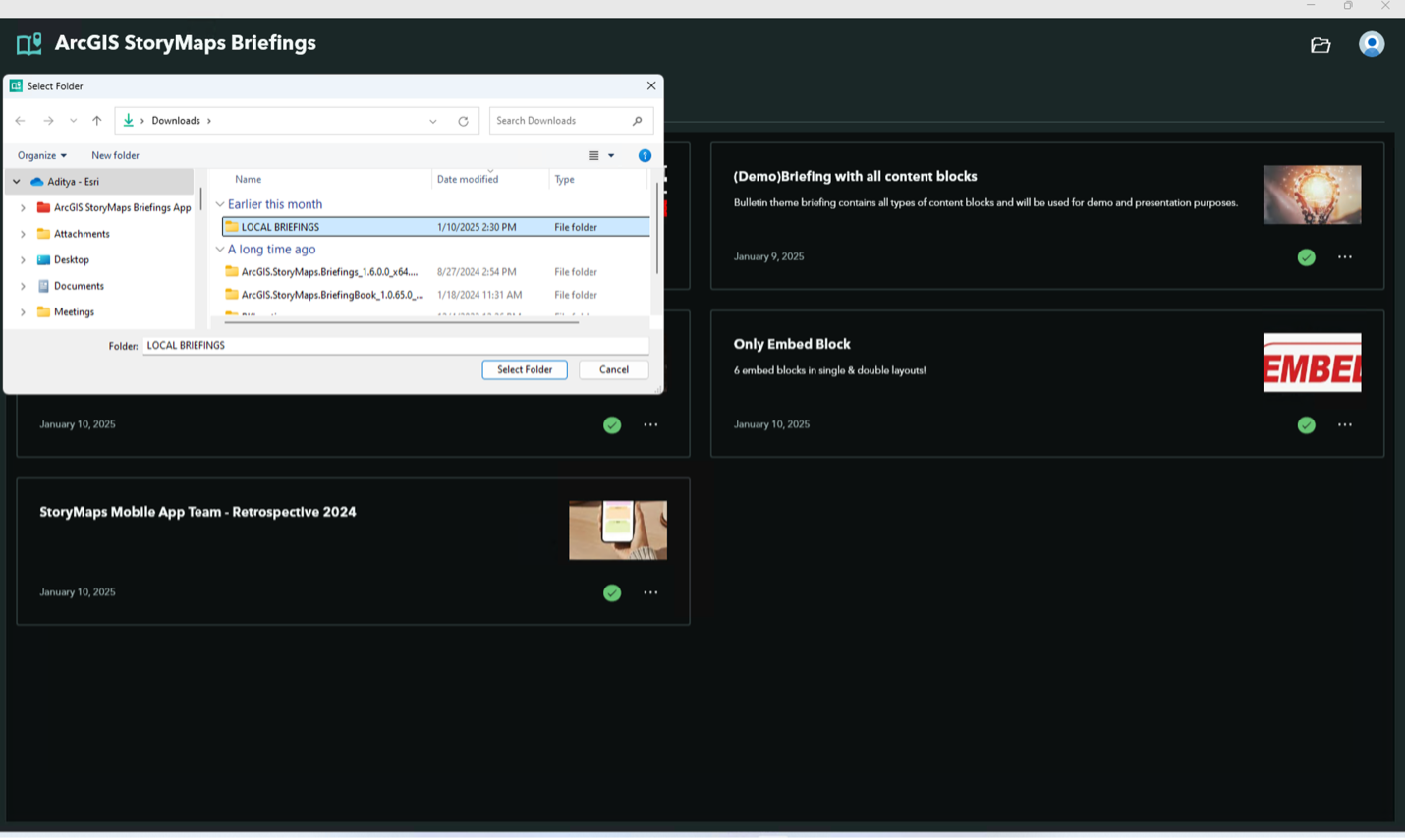Click the OneDrive cloud icon for Aditya - Esri
Image resolution: width=1405 pixels, height=840 pixels.
tap(37, 182)
